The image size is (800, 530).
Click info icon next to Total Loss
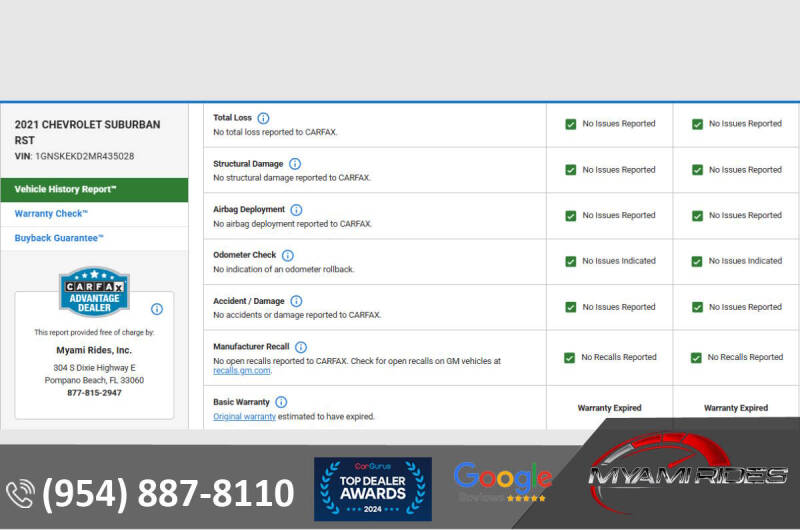(x=263, y=118)
